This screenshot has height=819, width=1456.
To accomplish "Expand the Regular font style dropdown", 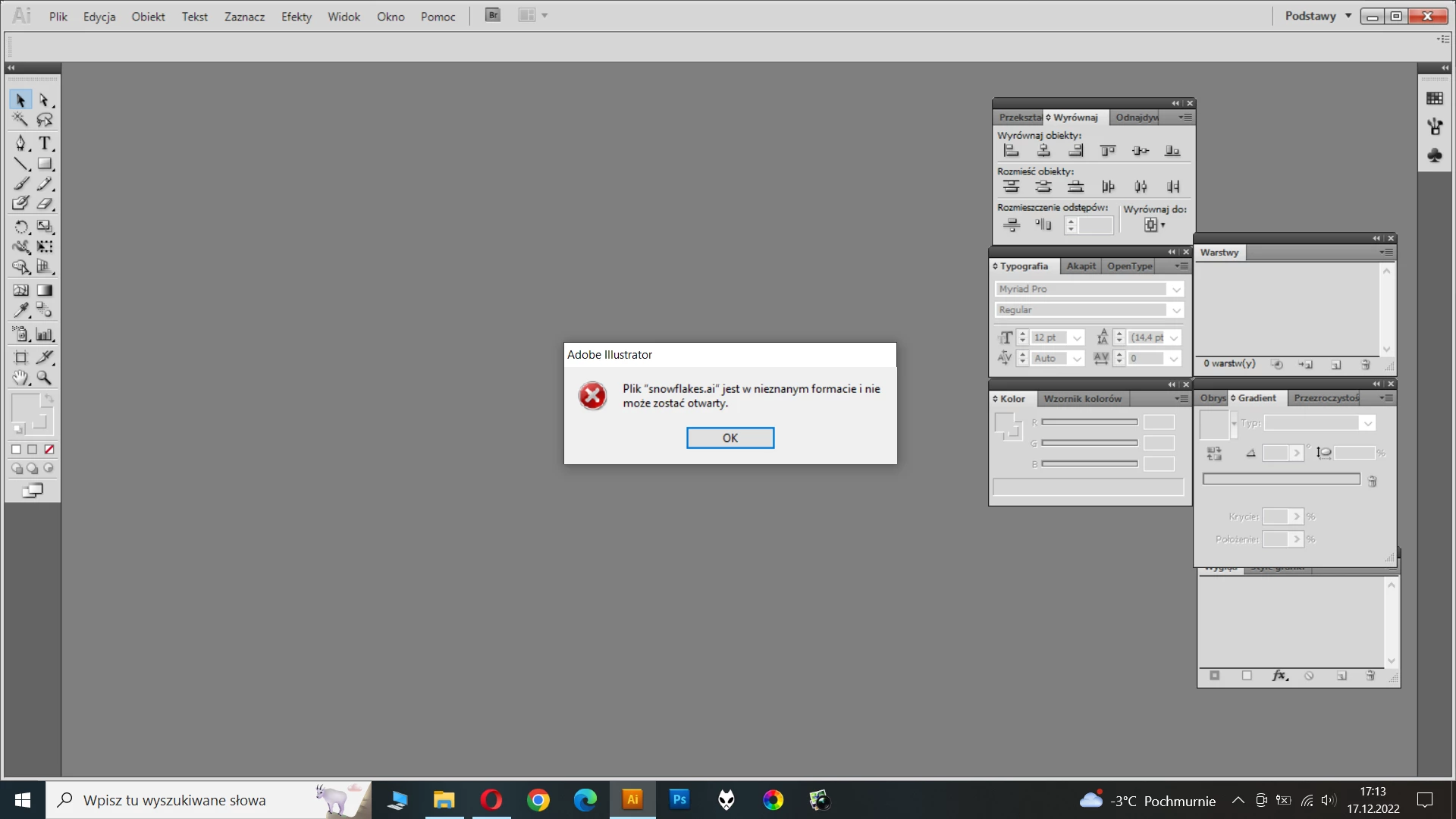I will point(1175,310).
